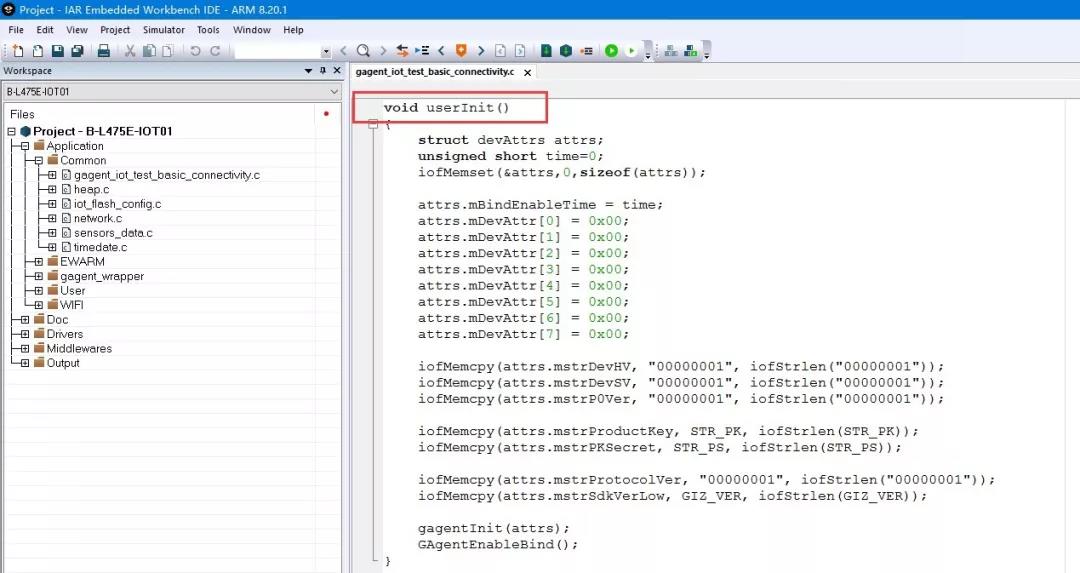Click the Compile toolbar icon
Viewport: 1080px width, 573px height.
pos(546,51)
